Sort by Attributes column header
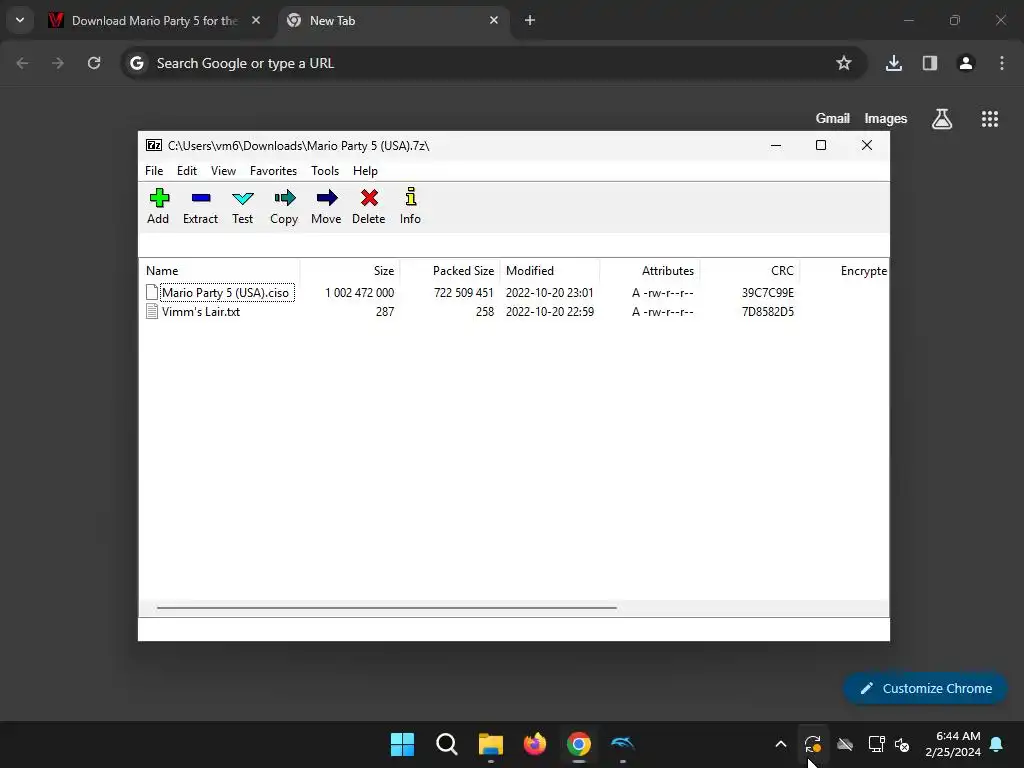Viewport: 1024px width, 768px height. [650, 270]
